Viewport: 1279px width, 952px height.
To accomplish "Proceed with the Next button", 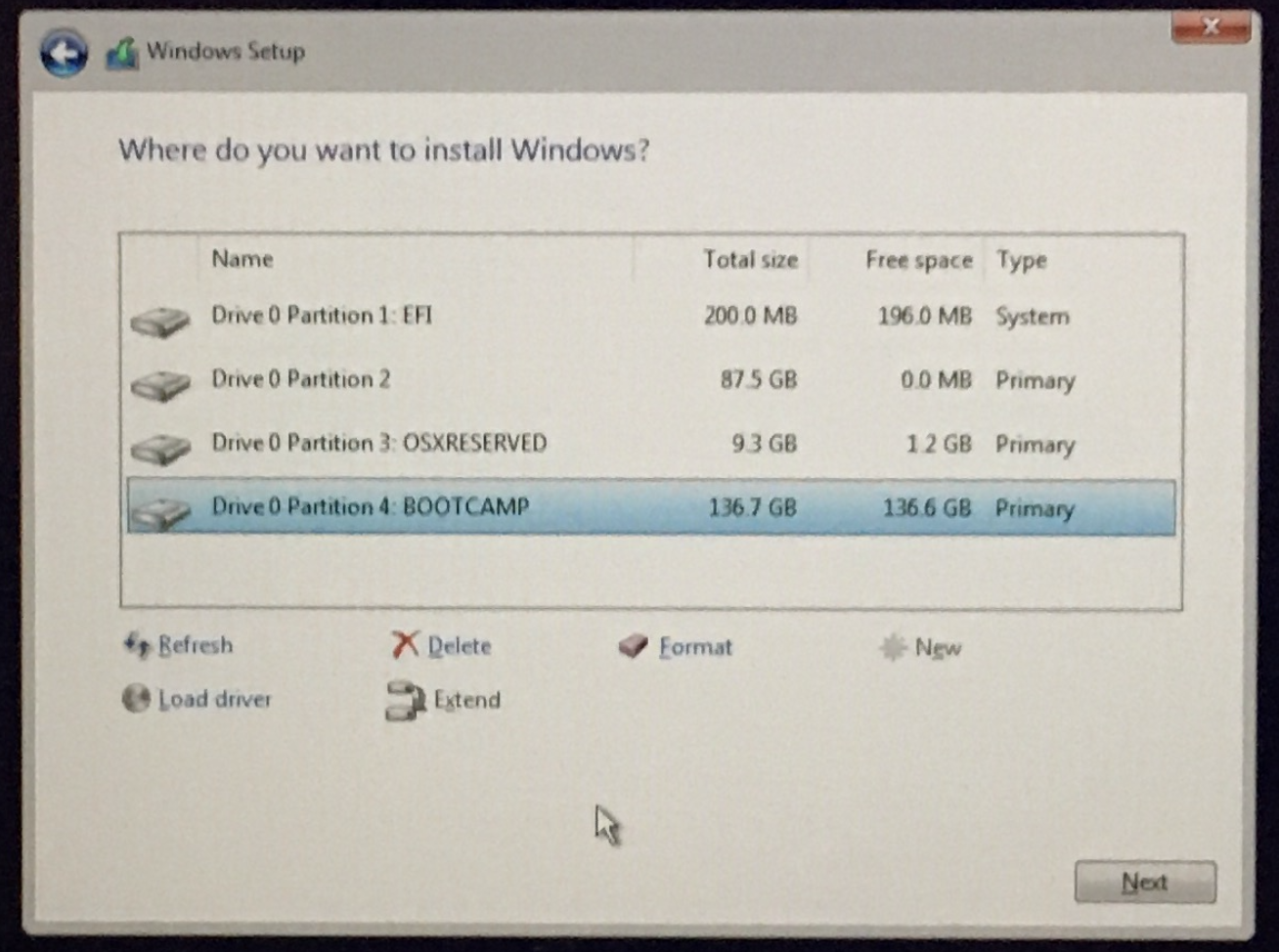I will pyautogui.click(x=1145, y=883).
